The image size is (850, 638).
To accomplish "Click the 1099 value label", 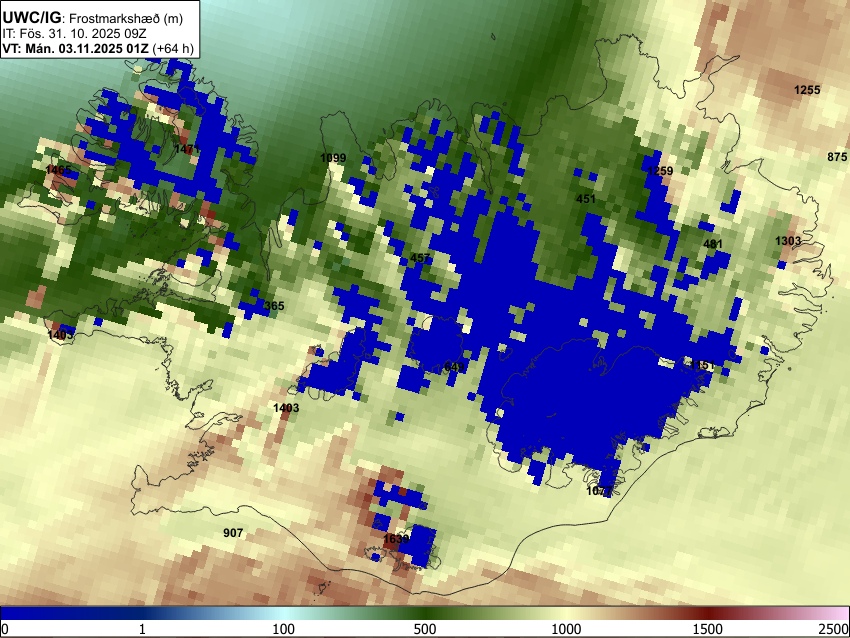I will (333, 158).
